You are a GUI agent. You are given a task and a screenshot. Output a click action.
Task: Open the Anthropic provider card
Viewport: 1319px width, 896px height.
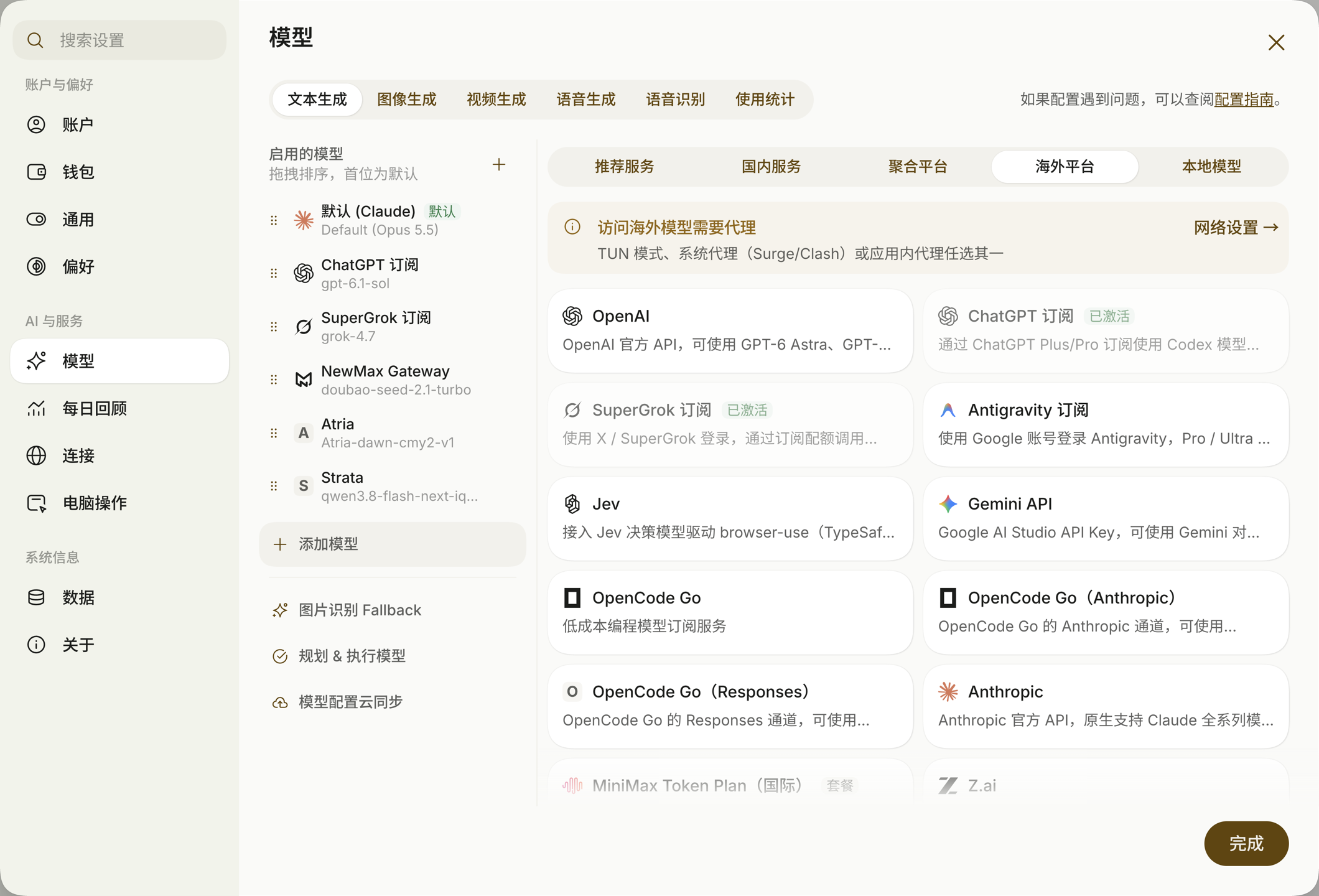(x=1106, y=706)
